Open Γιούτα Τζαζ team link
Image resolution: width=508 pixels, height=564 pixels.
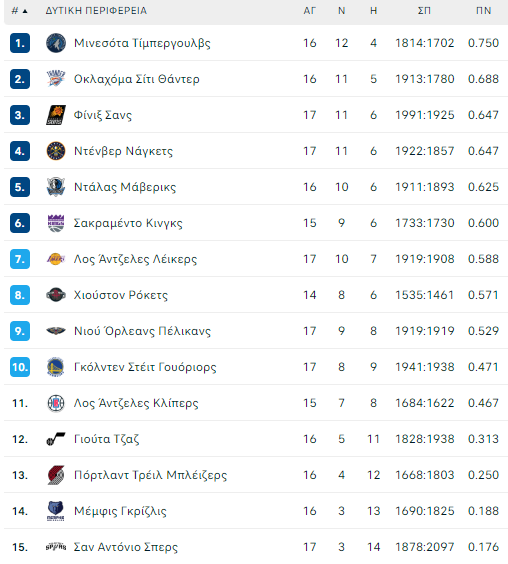click(x=106, y=439)
